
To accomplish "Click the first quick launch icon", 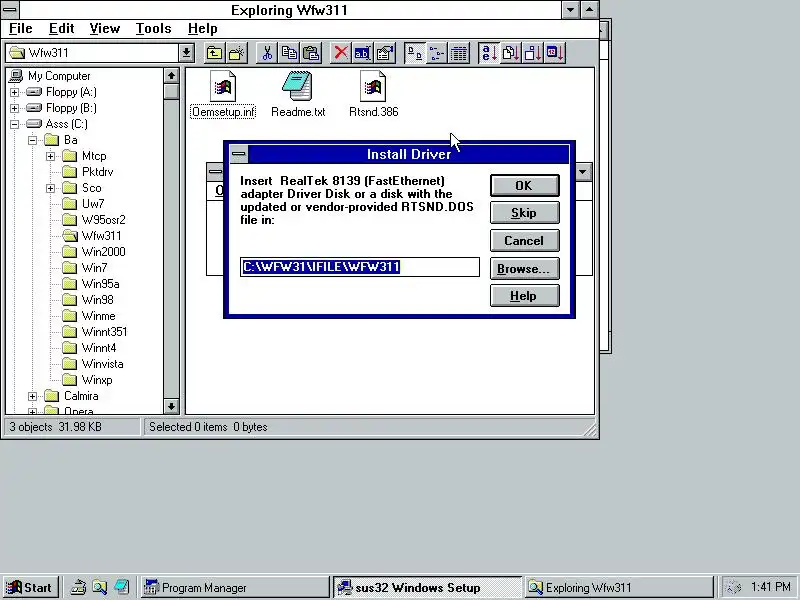I will tap(78, 588).
